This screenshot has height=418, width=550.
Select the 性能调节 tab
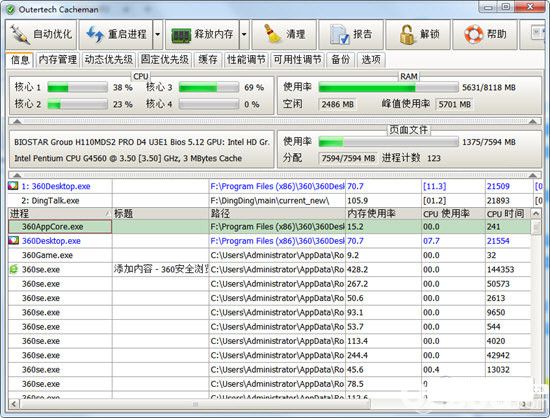pos(246,60)
